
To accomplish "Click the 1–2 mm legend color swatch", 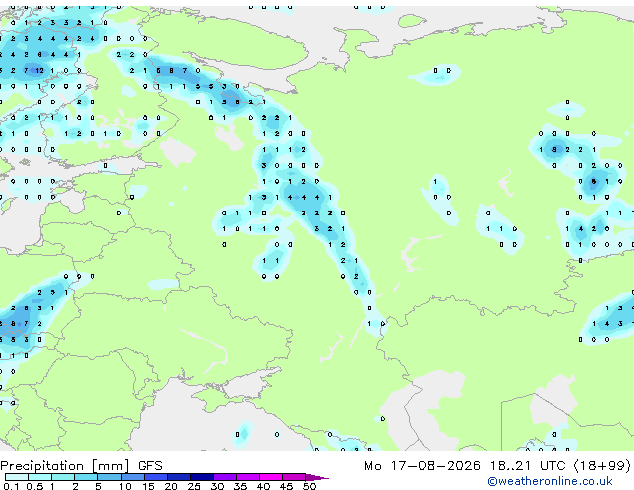I will tap(63, 477).
